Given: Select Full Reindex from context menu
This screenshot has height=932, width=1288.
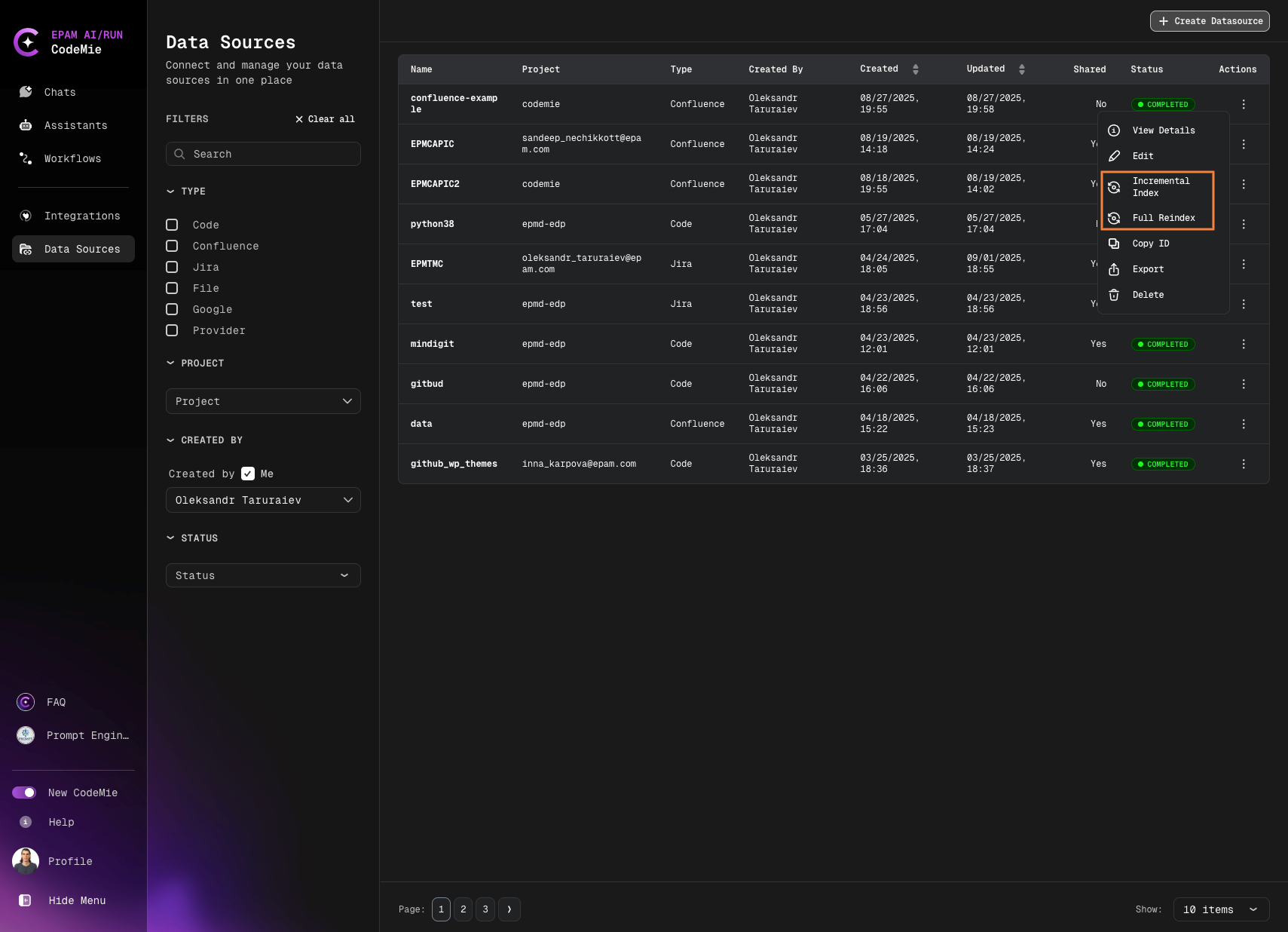Looking at the screenshot, I should [1163, 218].
